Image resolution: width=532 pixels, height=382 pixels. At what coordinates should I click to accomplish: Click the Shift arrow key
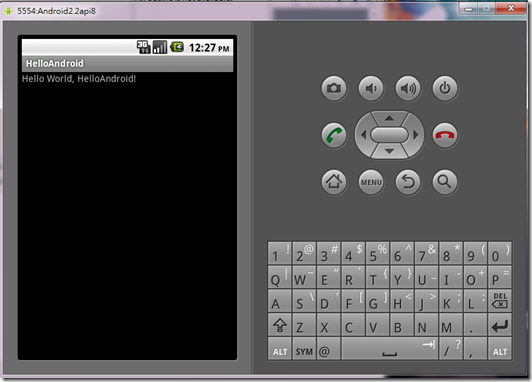pos(280,325)
